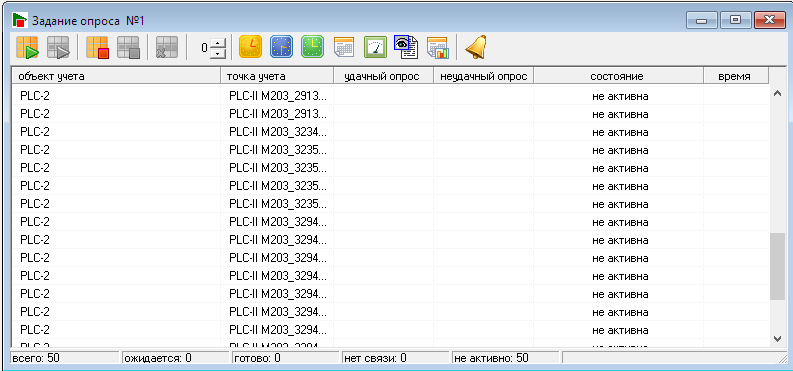Click the 'удачный опрос' column header
The width and height of the screenshot is (793, 371).
[383, 76]
